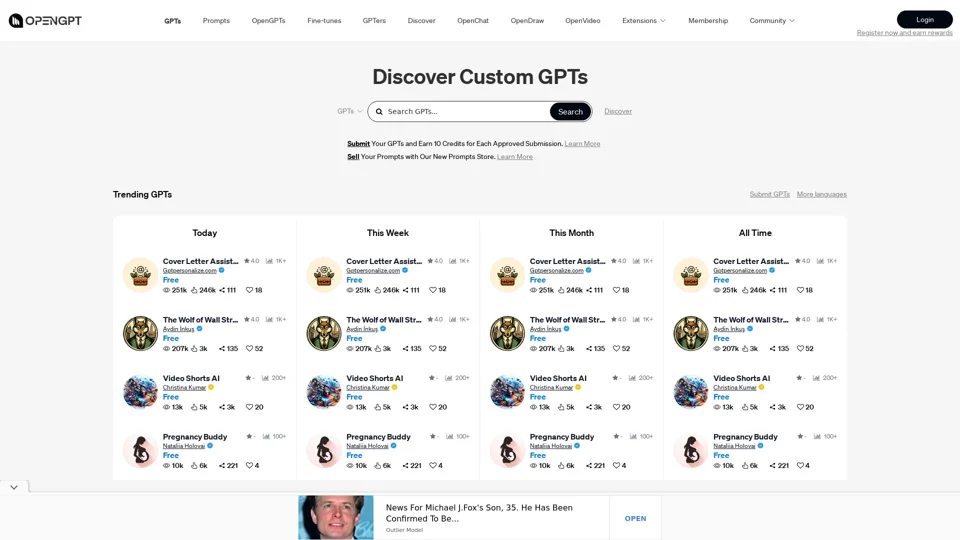Click the OPEN button on the ad
Viewport: 960px width, 540px height.
(x=635, y=518)
